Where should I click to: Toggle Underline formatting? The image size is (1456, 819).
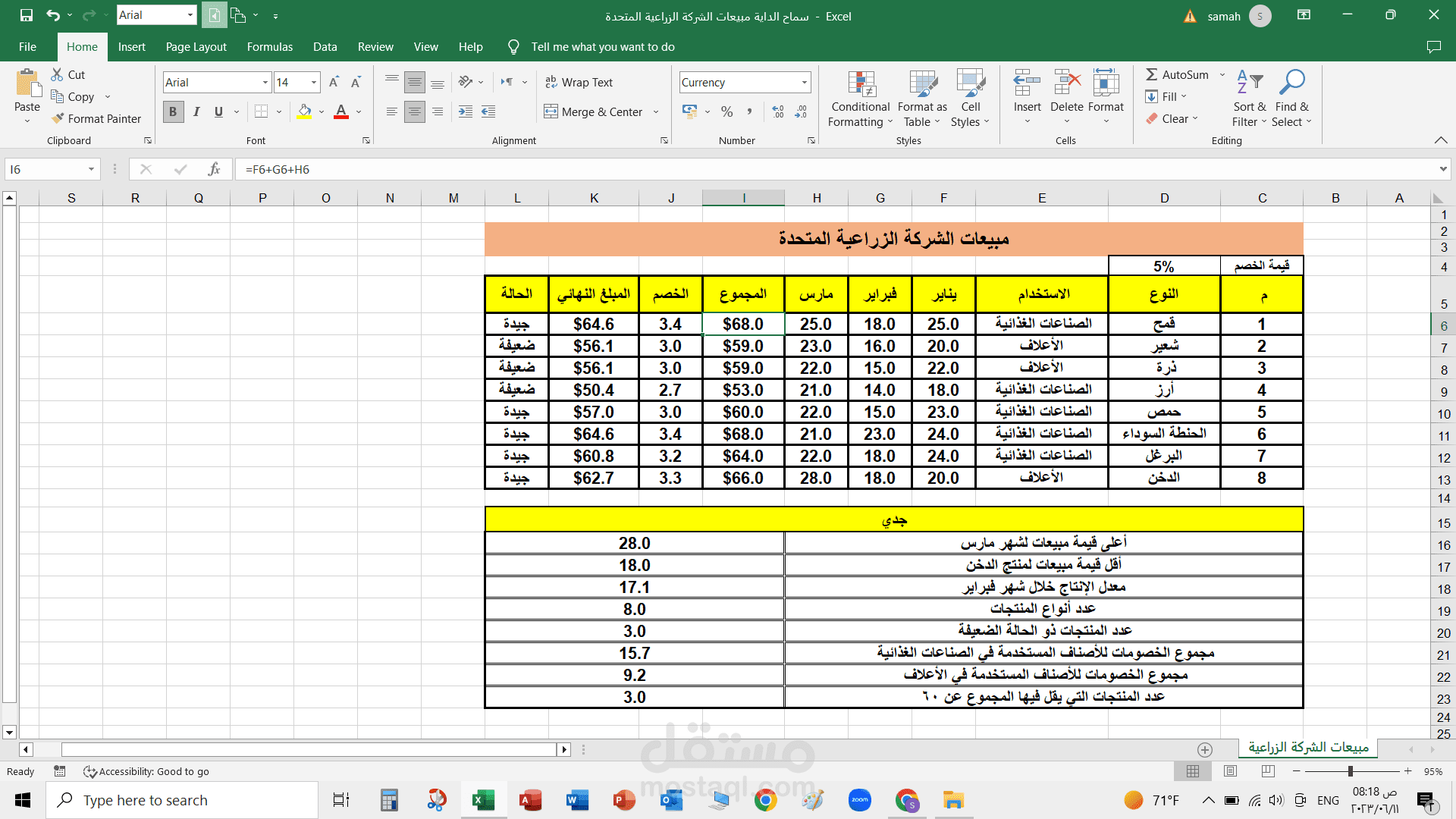[218, 111]
